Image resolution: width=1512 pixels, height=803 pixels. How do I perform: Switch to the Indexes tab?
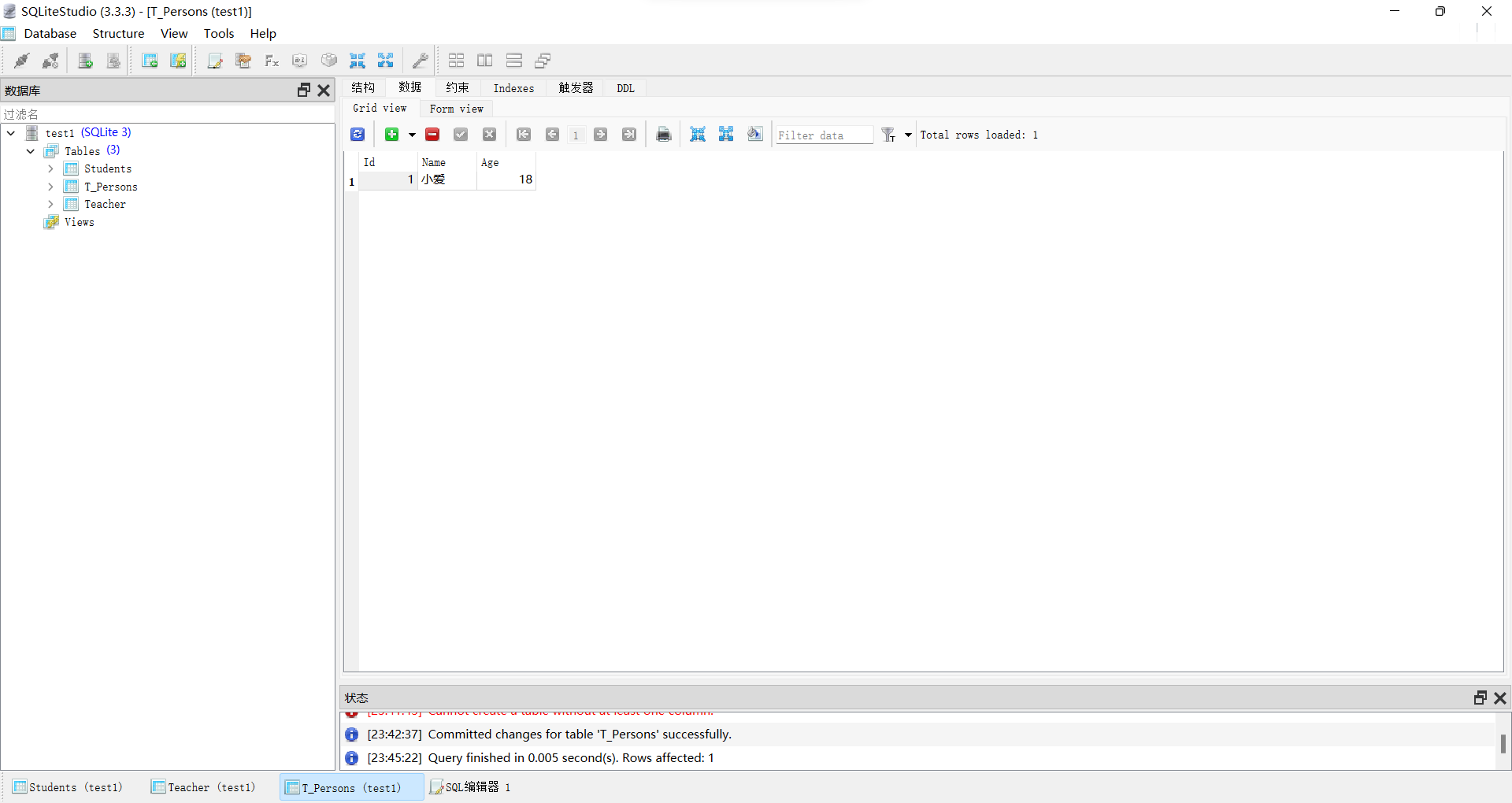513,88
